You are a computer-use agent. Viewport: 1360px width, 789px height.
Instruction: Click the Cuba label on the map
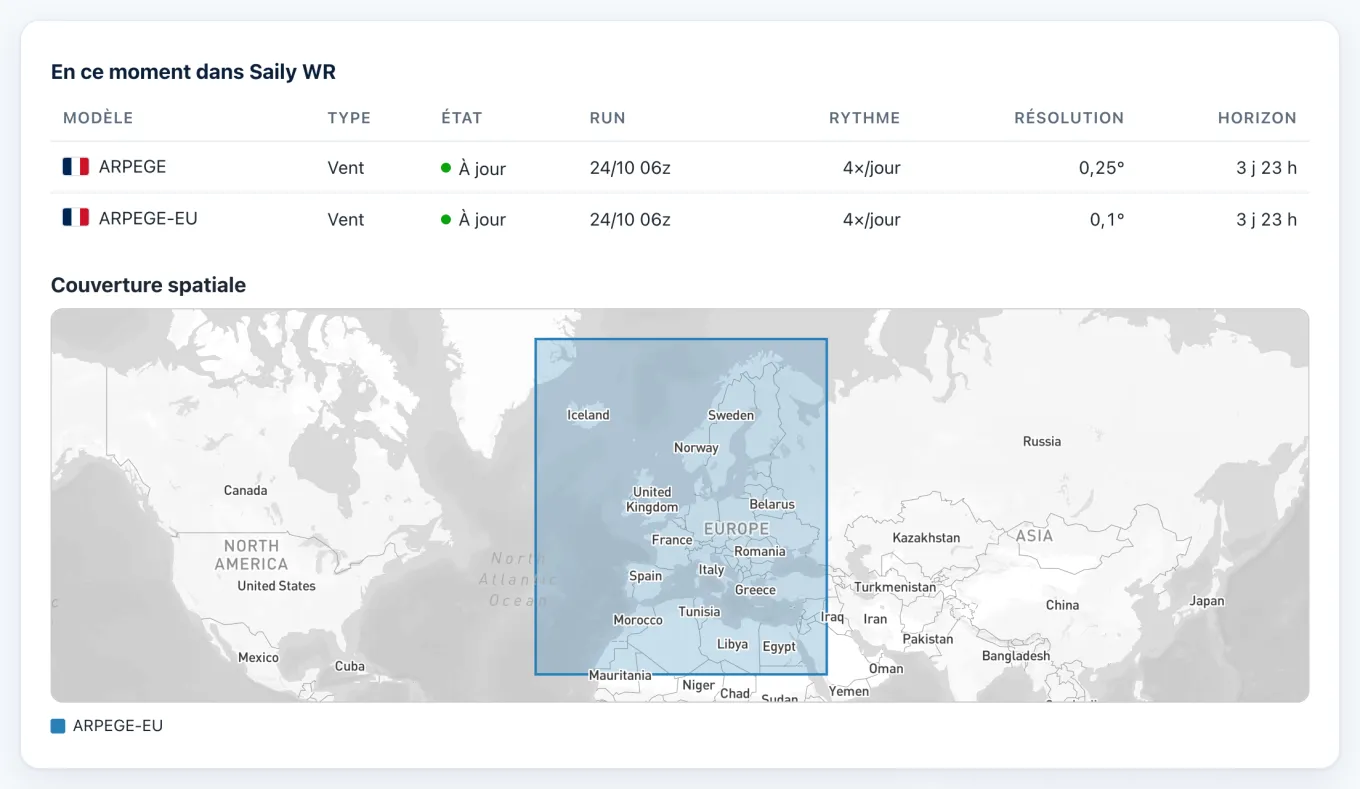pyautogui.click(x=350, y=666)
